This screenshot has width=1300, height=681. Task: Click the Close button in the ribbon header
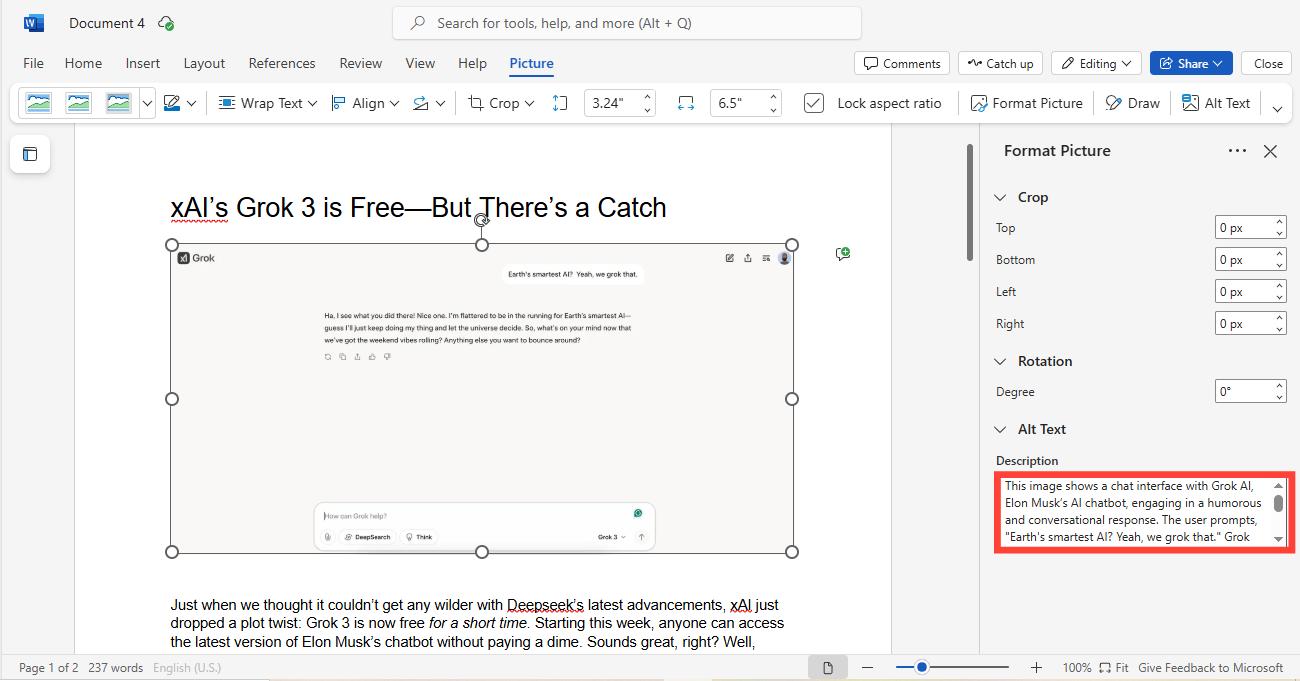point(1267,63)
